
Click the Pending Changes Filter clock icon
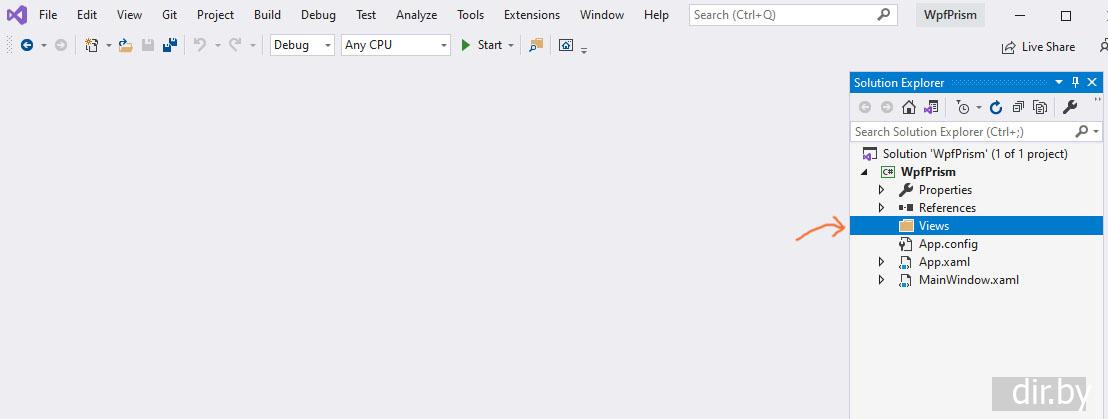tap(963, 107)
